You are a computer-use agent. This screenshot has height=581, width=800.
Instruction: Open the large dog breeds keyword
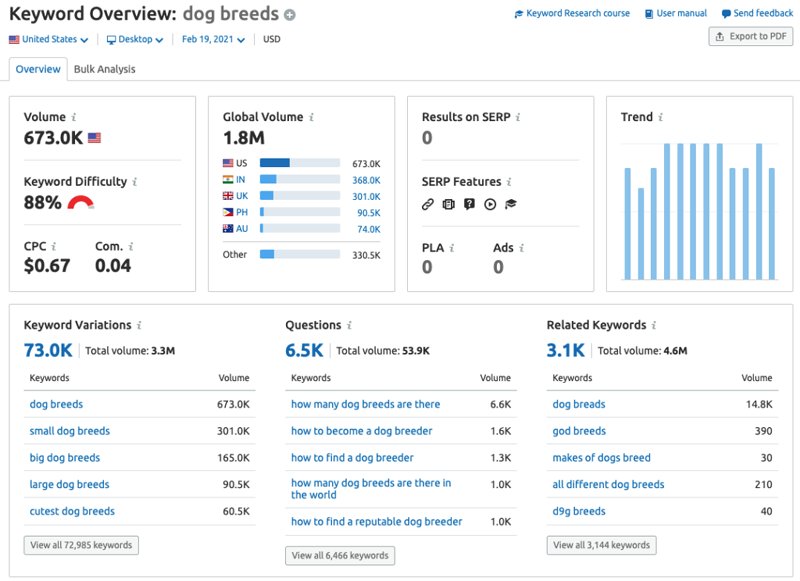coord(69,485)
